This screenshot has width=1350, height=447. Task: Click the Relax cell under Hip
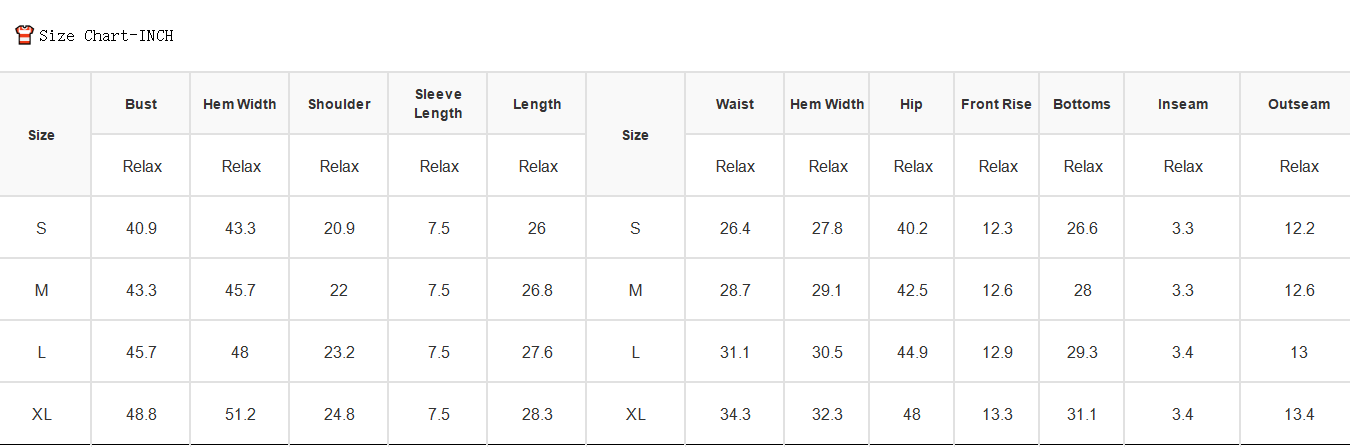pyautogui.click(x=913, y=166)
